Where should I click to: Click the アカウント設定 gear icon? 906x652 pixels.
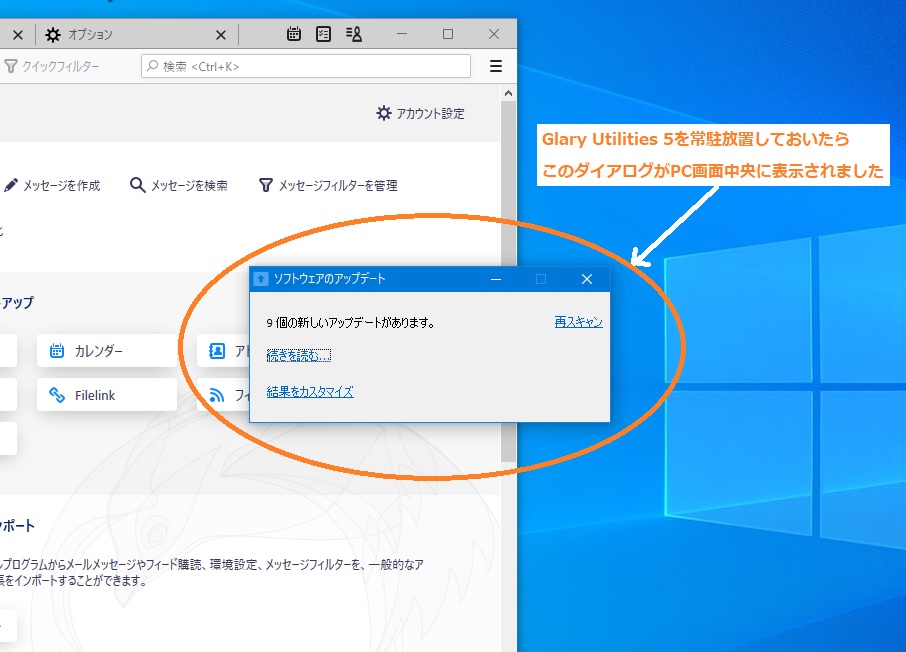pyautogui.click(x=384, y=113)
